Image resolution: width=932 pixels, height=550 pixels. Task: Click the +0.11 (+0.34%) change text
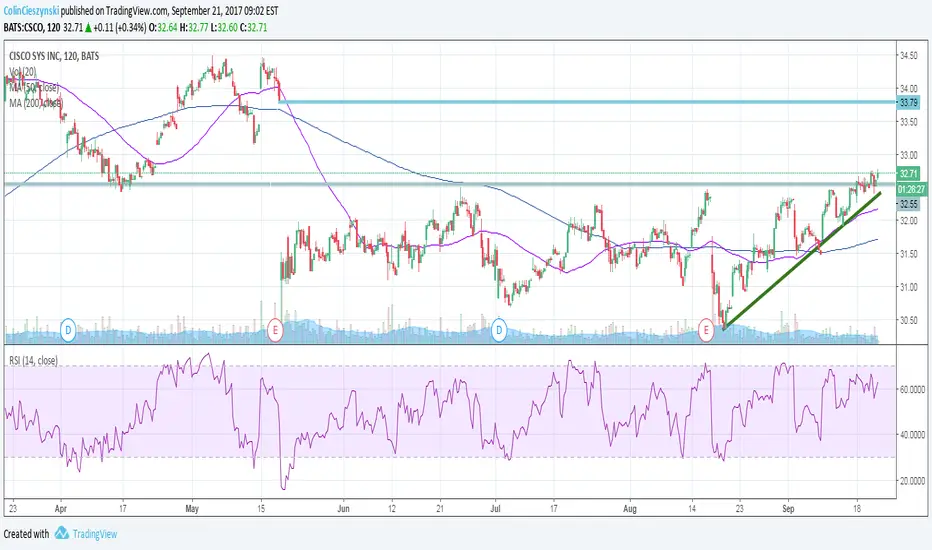pos(119,27)
